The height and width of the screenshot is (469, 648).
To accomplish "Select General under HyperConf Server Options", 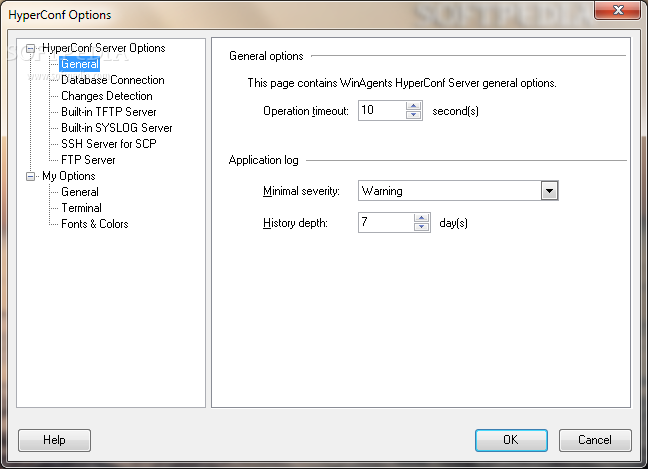I will tap(80, 64).
